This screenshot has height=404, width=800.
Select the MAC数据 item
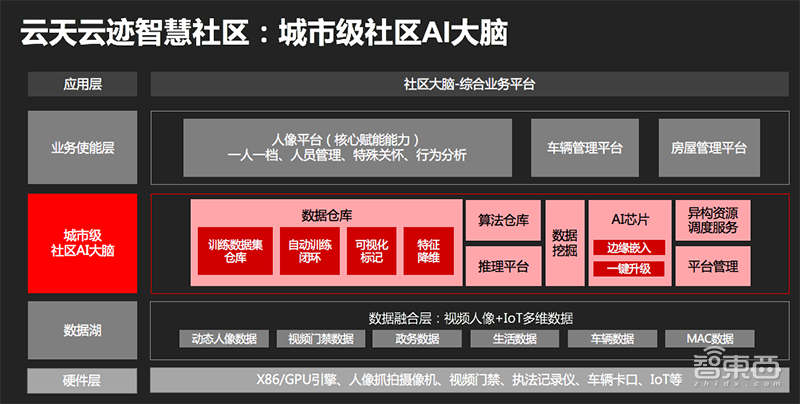pyautogui.click(x=710, y=339)
